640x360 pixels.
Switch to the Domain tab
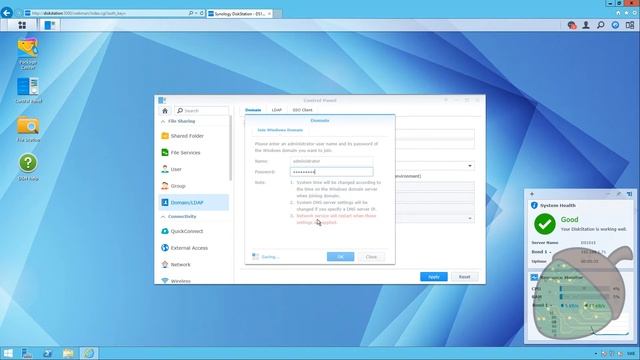click(253, 110)
